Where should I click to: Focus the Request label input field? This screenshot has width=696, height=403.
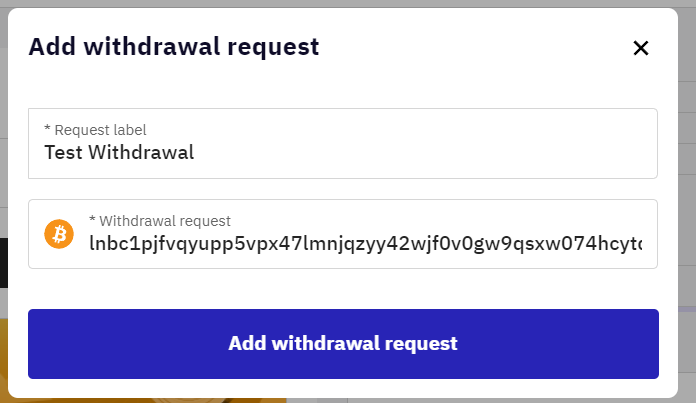[343, 143]
